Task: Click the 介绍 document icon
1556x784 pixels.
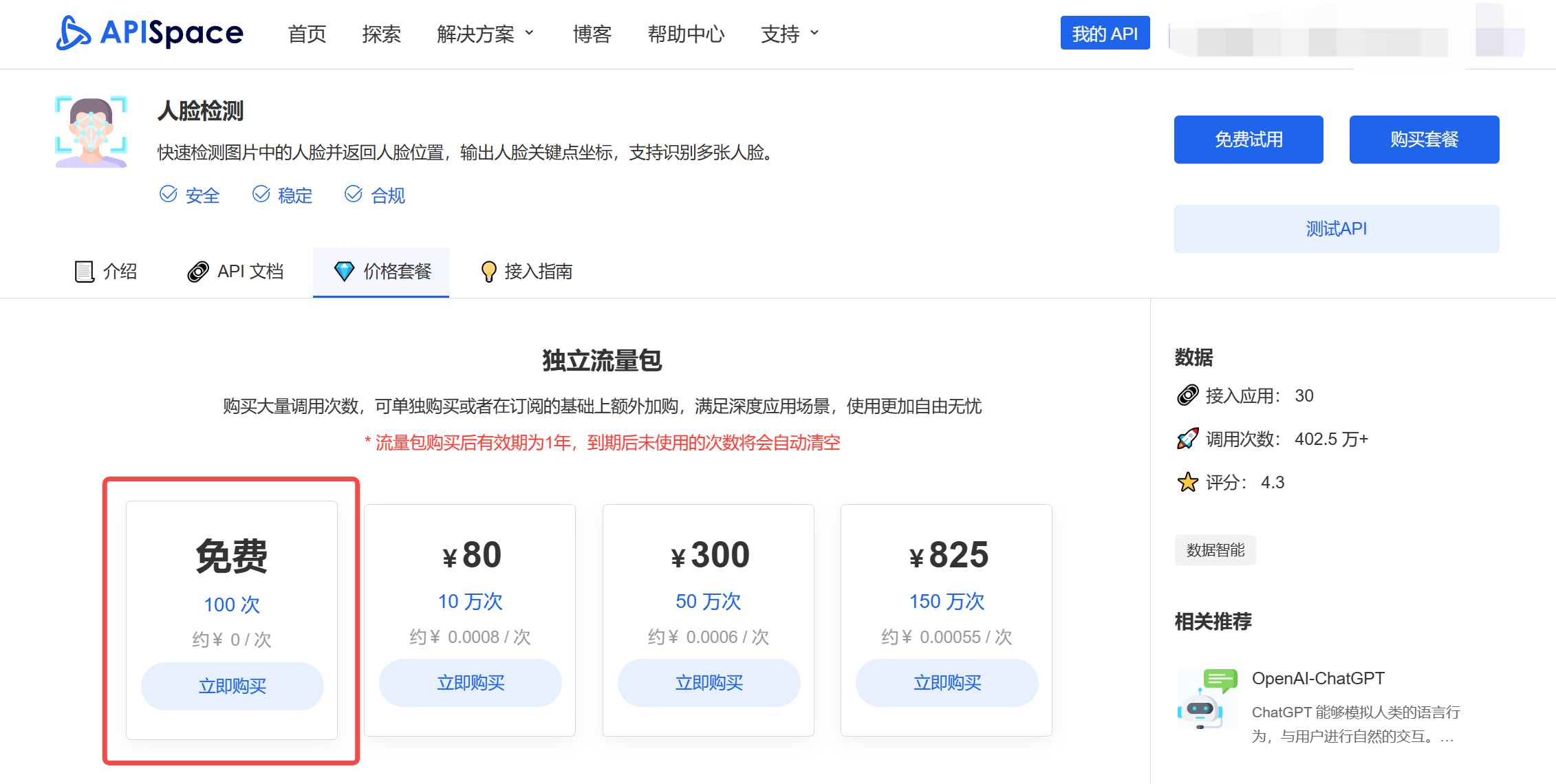Action: (x=84, y=270)
